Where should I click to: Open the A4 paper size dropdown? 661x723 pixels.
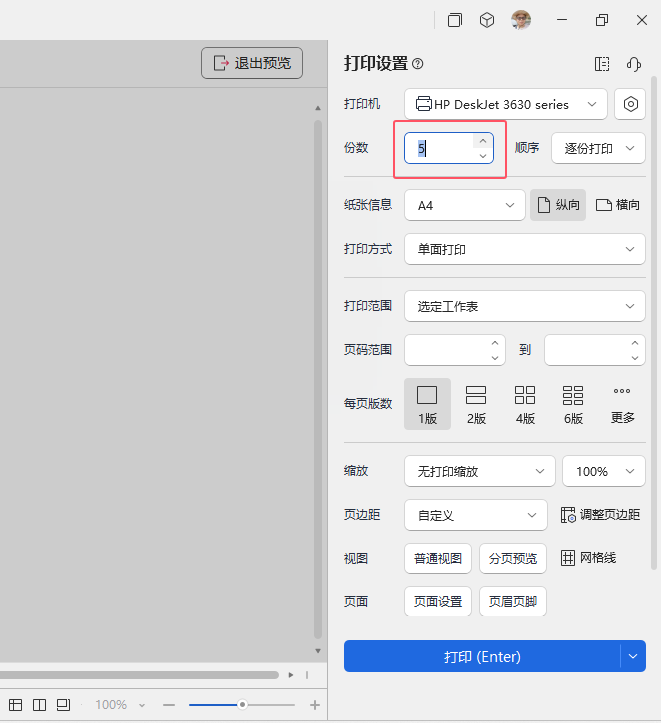coord(465,205)
